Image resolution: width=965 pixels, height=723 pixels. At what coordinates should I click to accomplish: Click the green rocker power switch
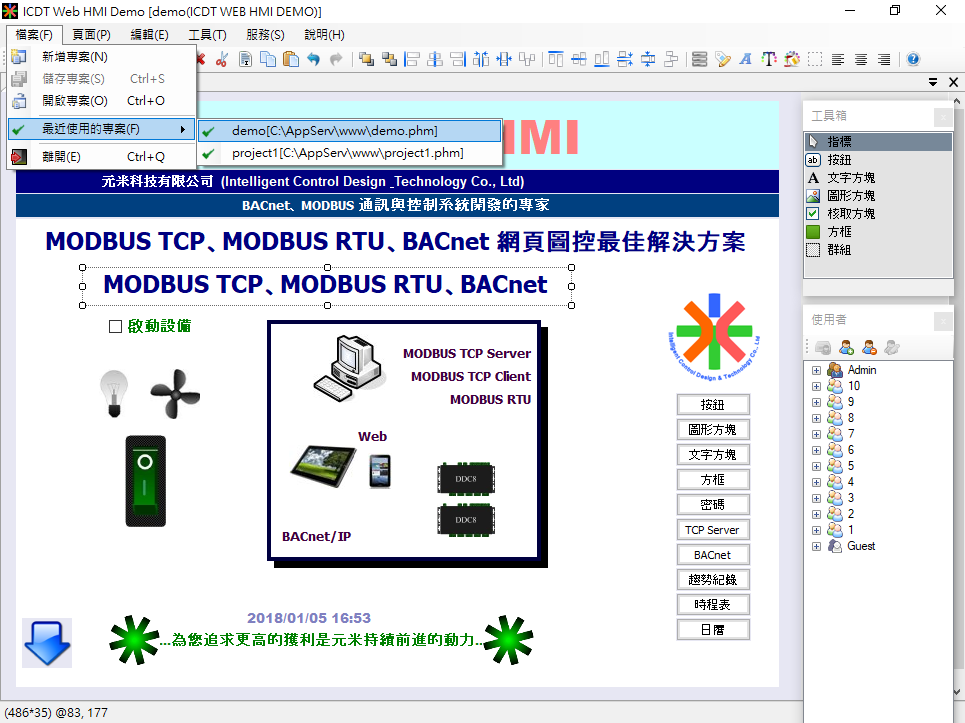tap(145, 480)
